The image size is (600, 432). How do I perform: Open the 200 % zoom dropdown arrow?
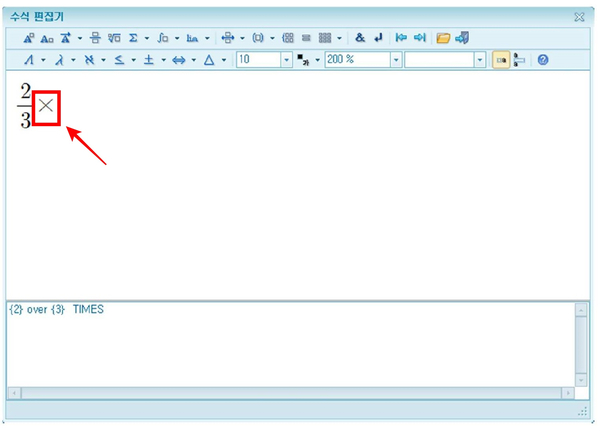click(x=396, y=60)
